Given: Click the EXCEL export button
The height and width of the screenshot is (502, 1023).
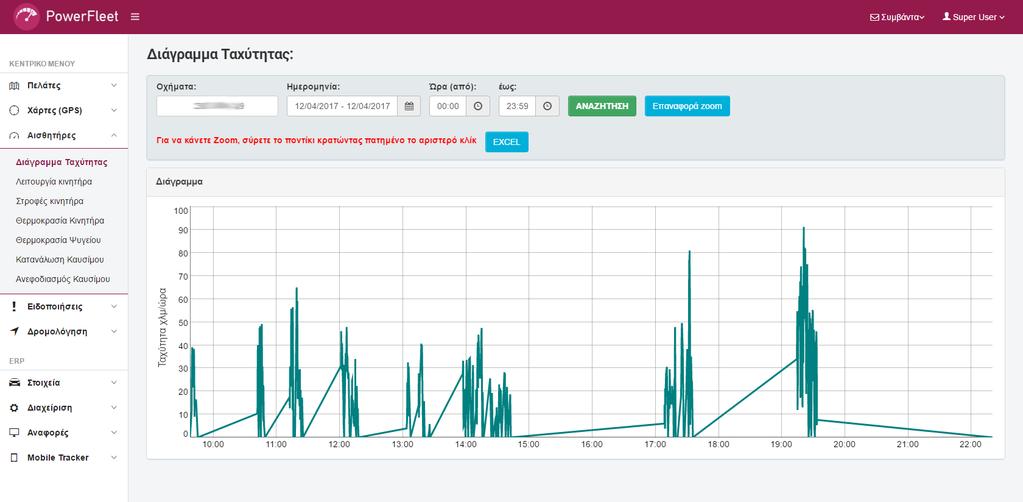Looking at the screenshot, I should 506,142.
